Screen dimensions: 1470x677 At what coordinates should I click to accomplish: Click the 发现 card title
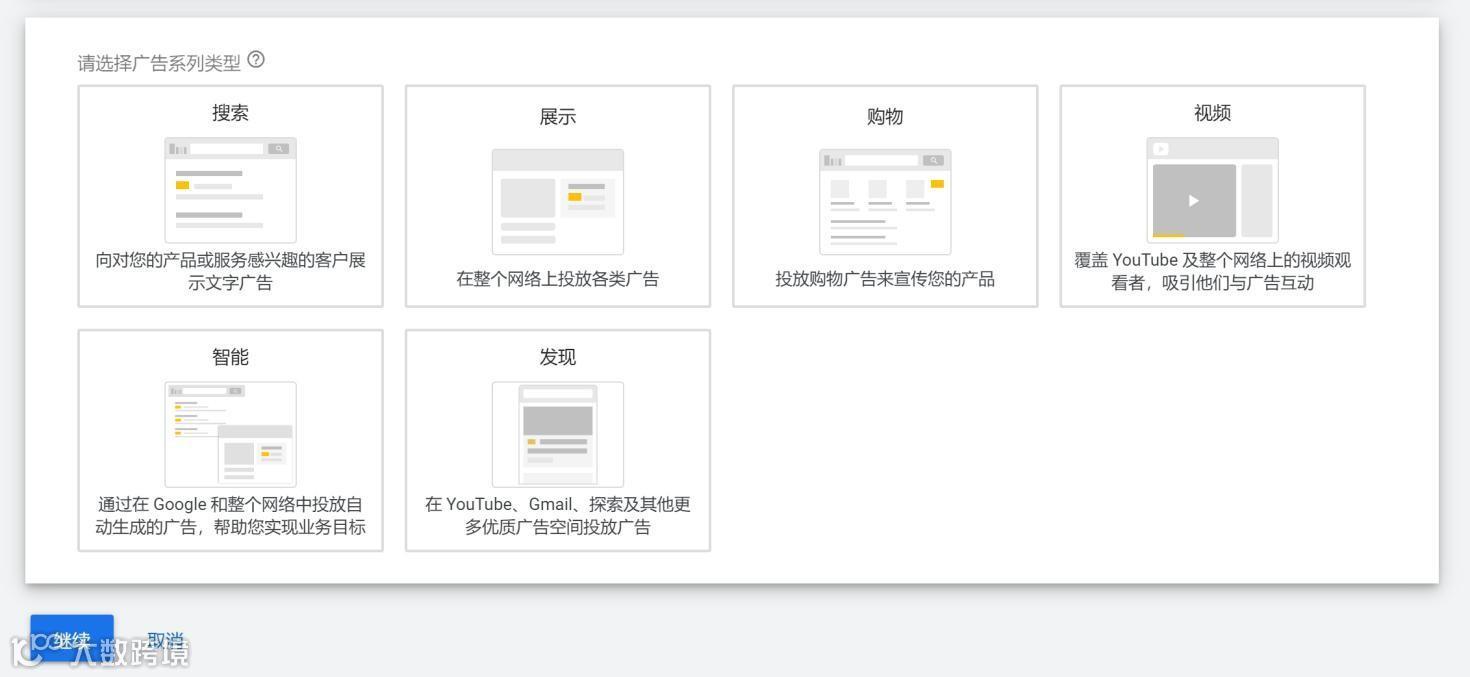coord(558,357)
